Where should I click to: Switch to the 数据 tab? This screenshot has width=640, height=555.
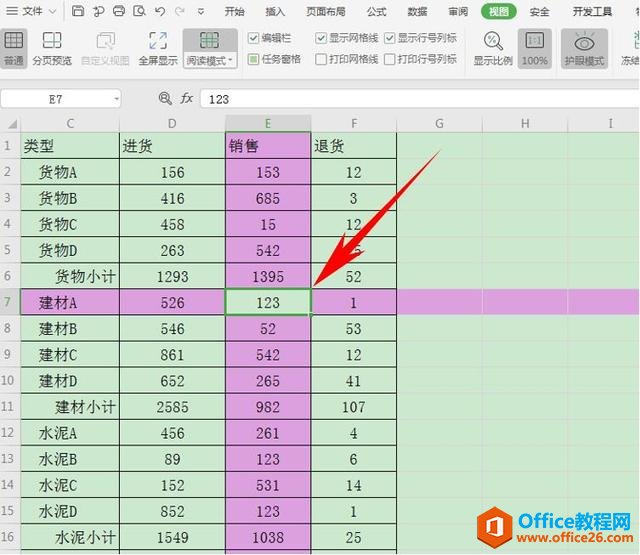(417, 11)
